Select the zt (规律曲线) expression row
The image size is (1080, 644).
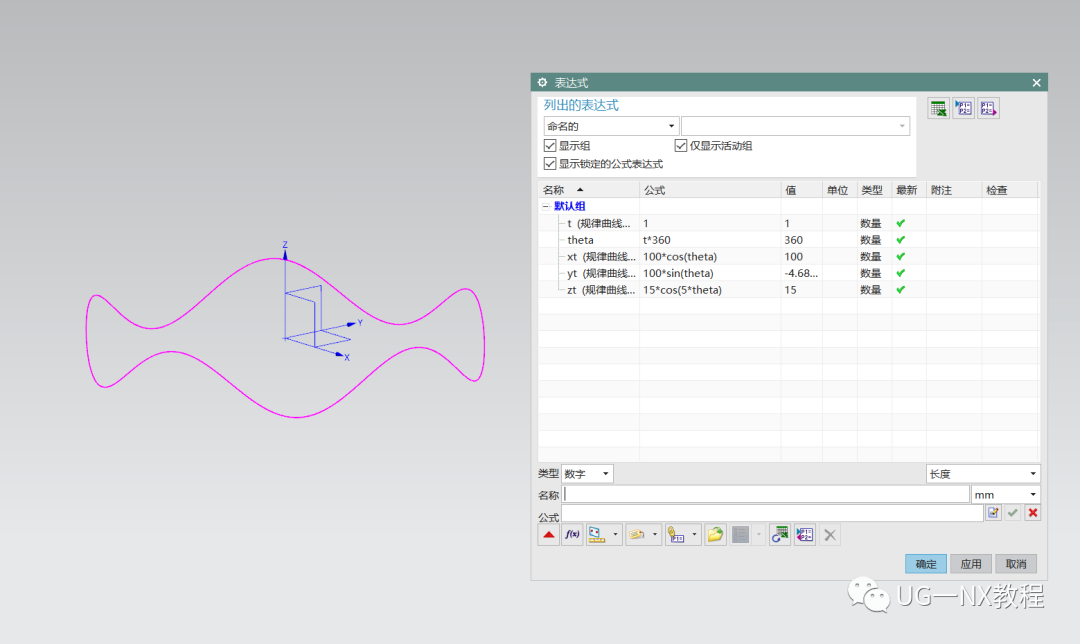789,290
